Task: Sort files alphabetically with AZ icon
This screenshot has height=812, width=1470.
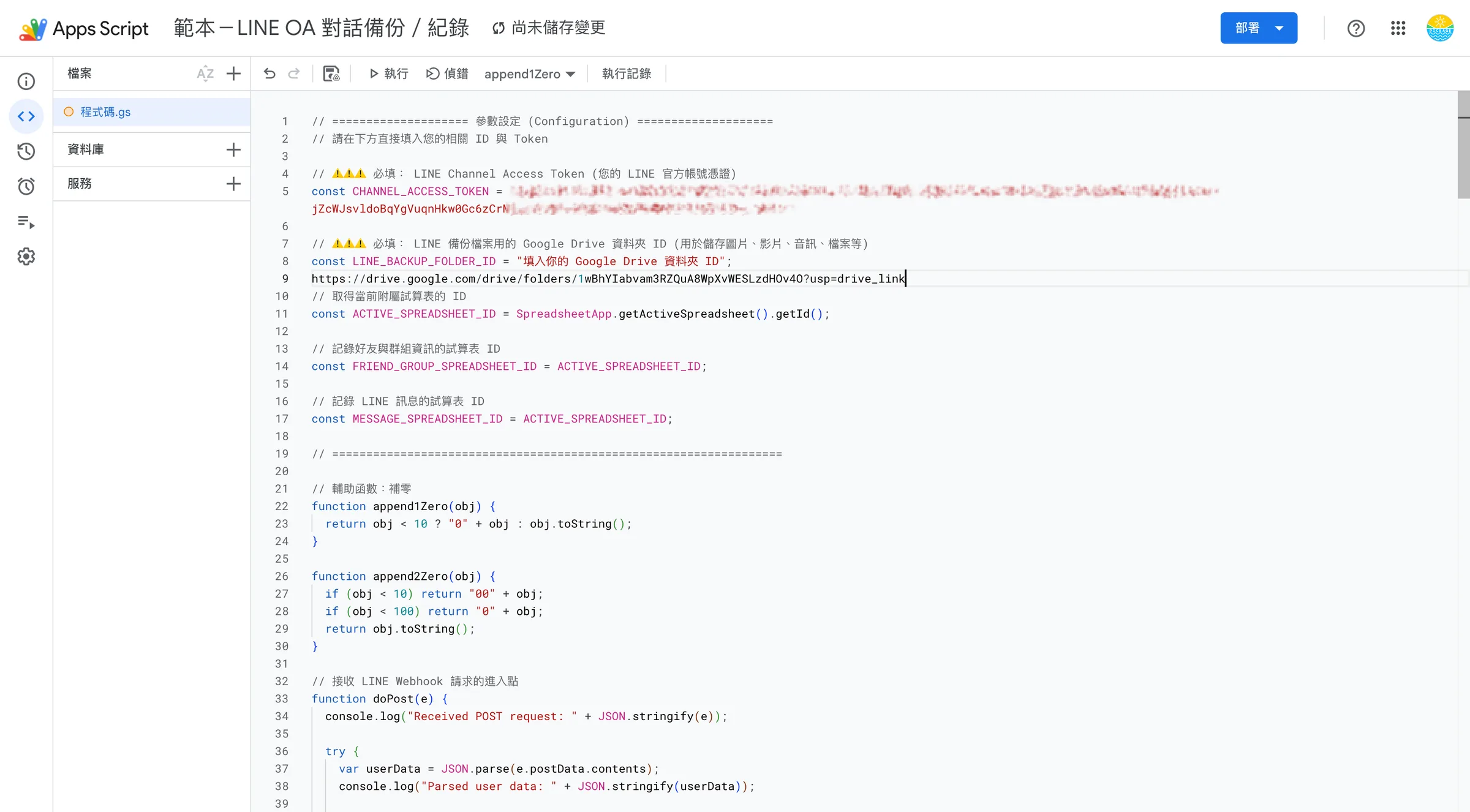Action: pyautogui.click(x=205, y=74)
